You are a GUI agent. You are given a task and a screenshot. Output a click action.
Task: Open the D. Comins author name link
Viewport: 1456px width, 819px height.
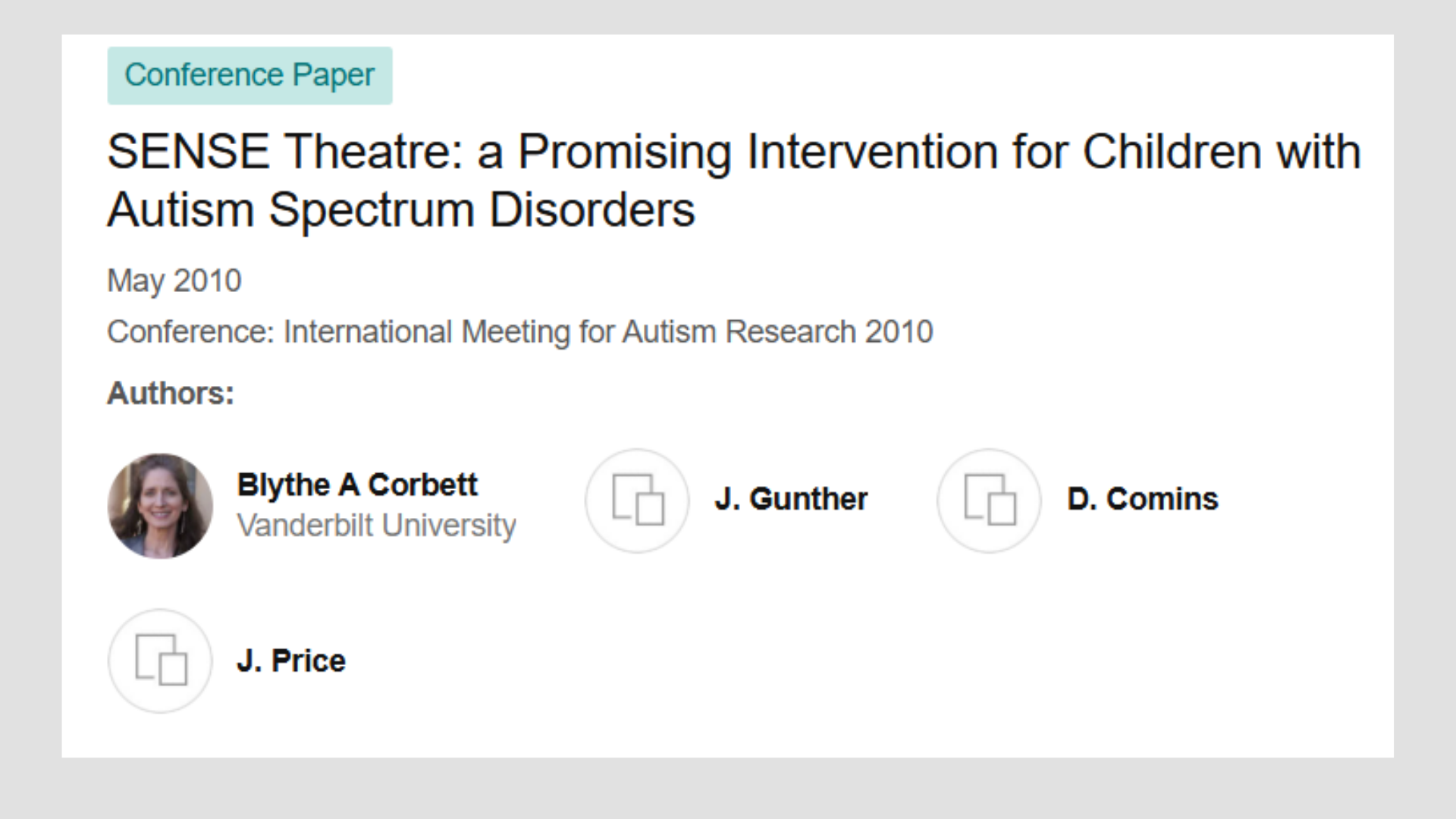point(1143,499)
